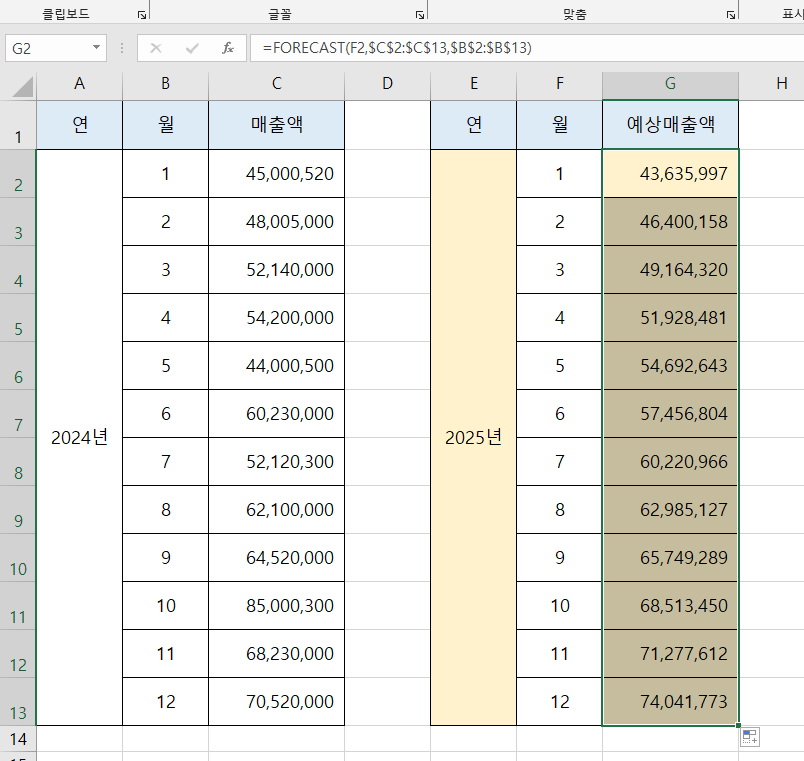Open the clipboard group dialog launcher
Screen dimensions: 804x761
tap(142, 15)
